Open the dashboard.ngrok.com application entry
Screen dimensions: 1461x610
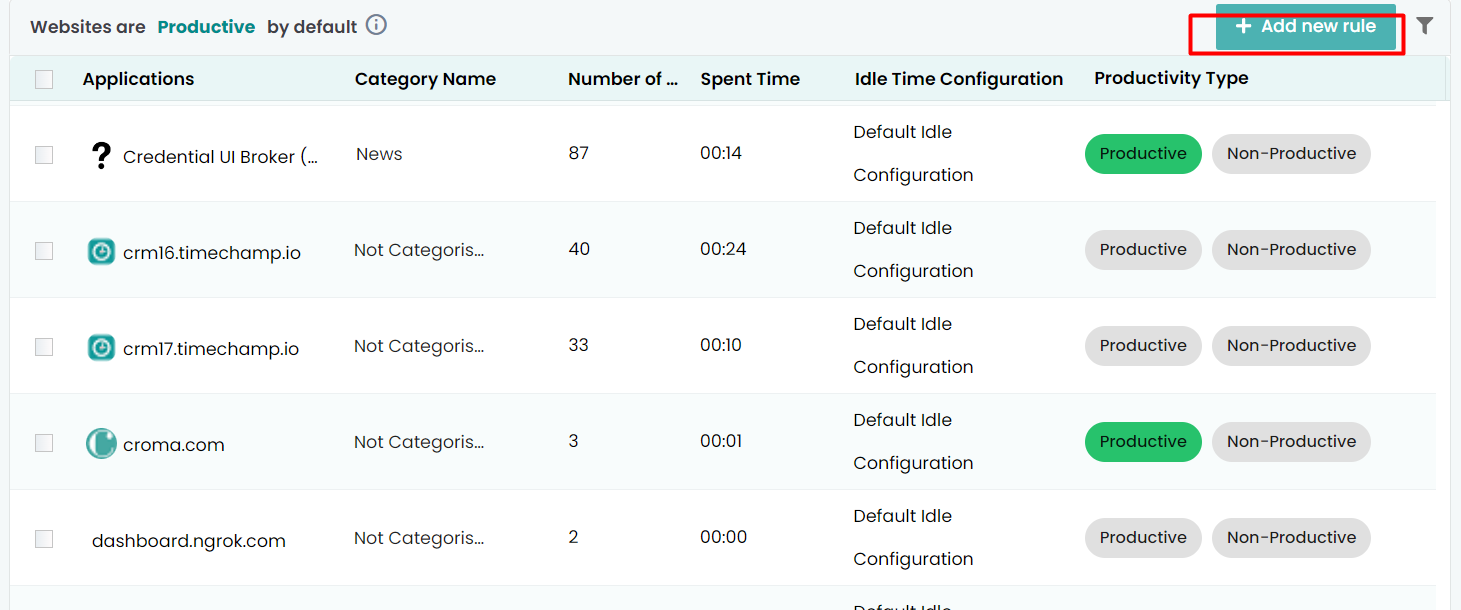coord(189,541)
